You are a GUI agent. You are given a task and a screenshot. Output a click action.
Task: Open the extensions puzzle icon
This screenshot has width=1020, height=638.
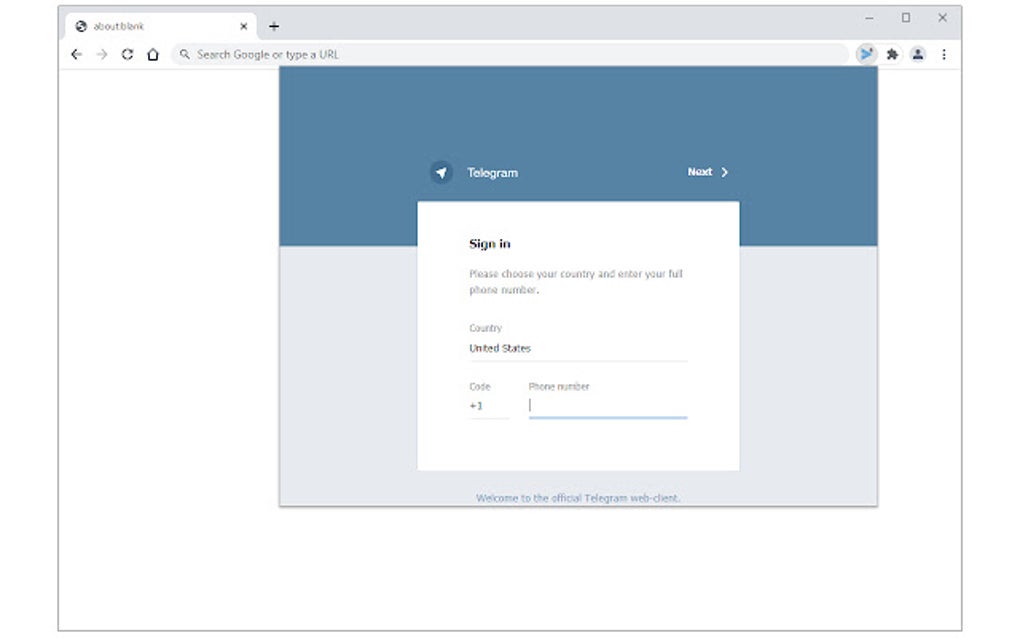click(x=893, y=54)
